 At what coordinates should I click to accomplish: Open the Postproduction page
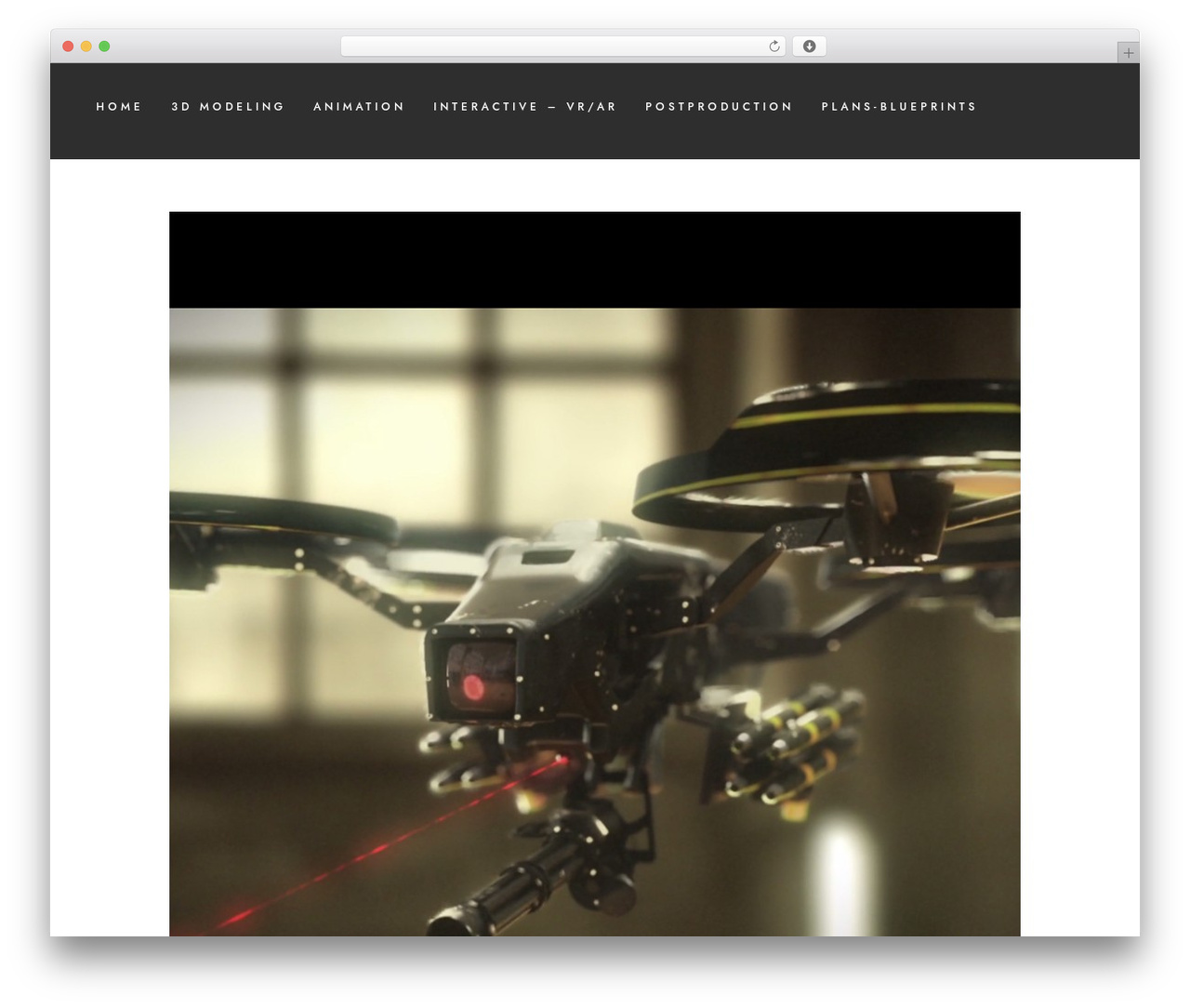tap(719, 107)
